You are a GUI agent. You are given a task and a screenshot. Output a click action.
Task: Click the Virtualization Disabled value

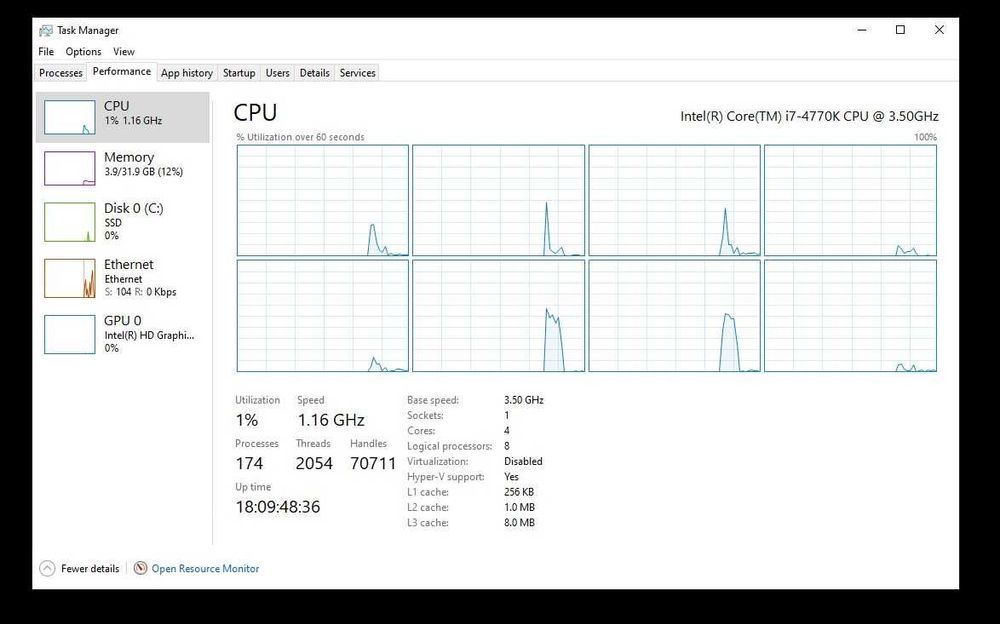coord(523,461)
